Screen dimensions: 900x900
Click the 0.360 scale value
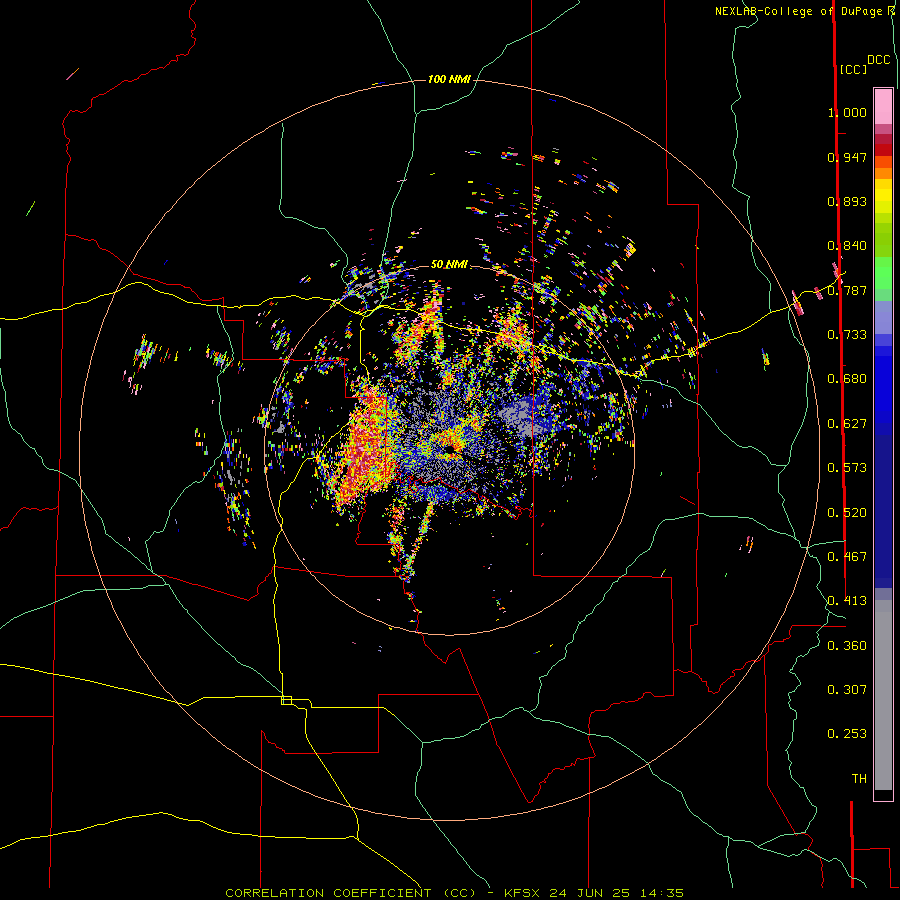tap(847, 646)
